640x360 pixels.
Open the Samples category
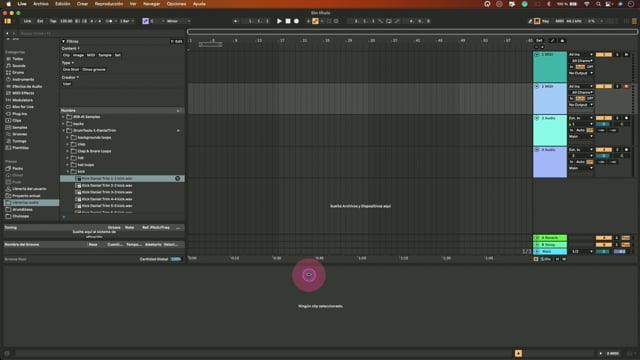20,127
